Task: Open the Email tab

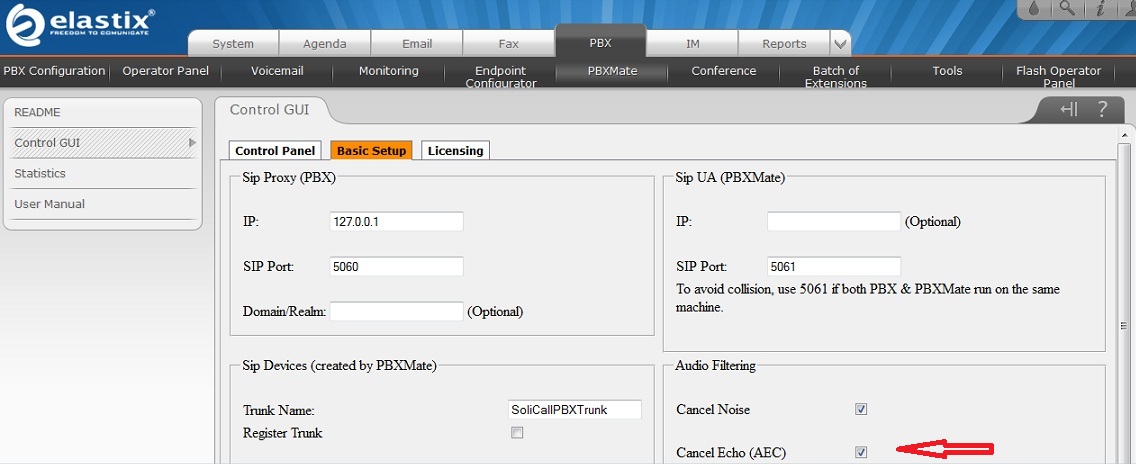Action: pyautogui.click(x=417, y=44)
